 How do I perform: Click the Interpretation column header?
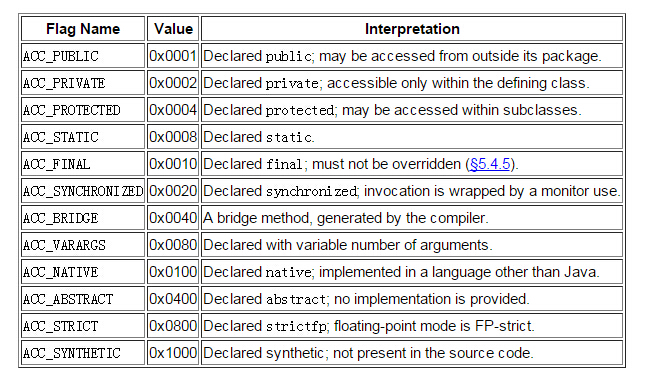click(412, 29)
